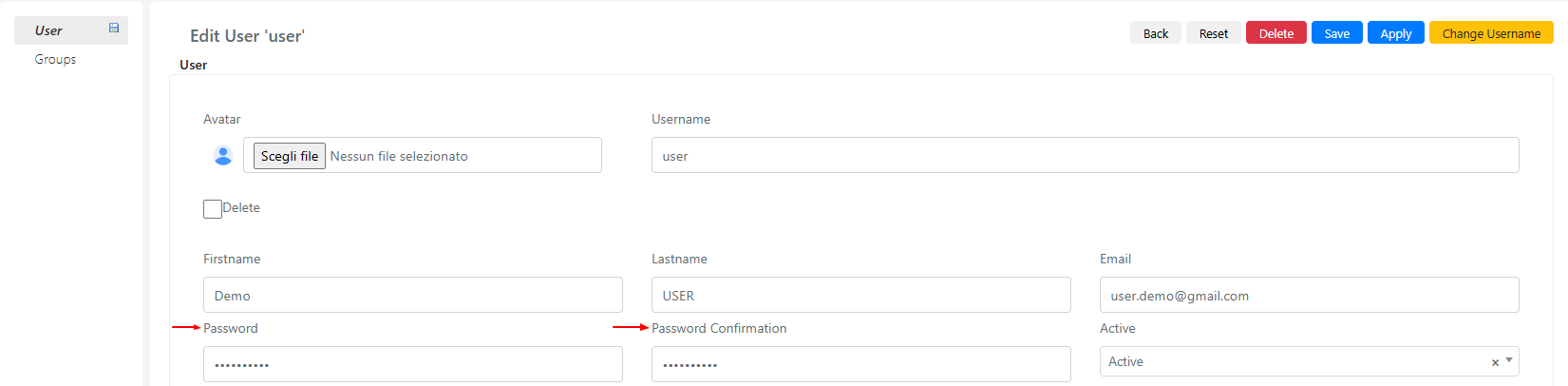Screen dimensions: 1568x386
Task: Expand the Active status dropdown arrow
Action: pos(1509,360)
